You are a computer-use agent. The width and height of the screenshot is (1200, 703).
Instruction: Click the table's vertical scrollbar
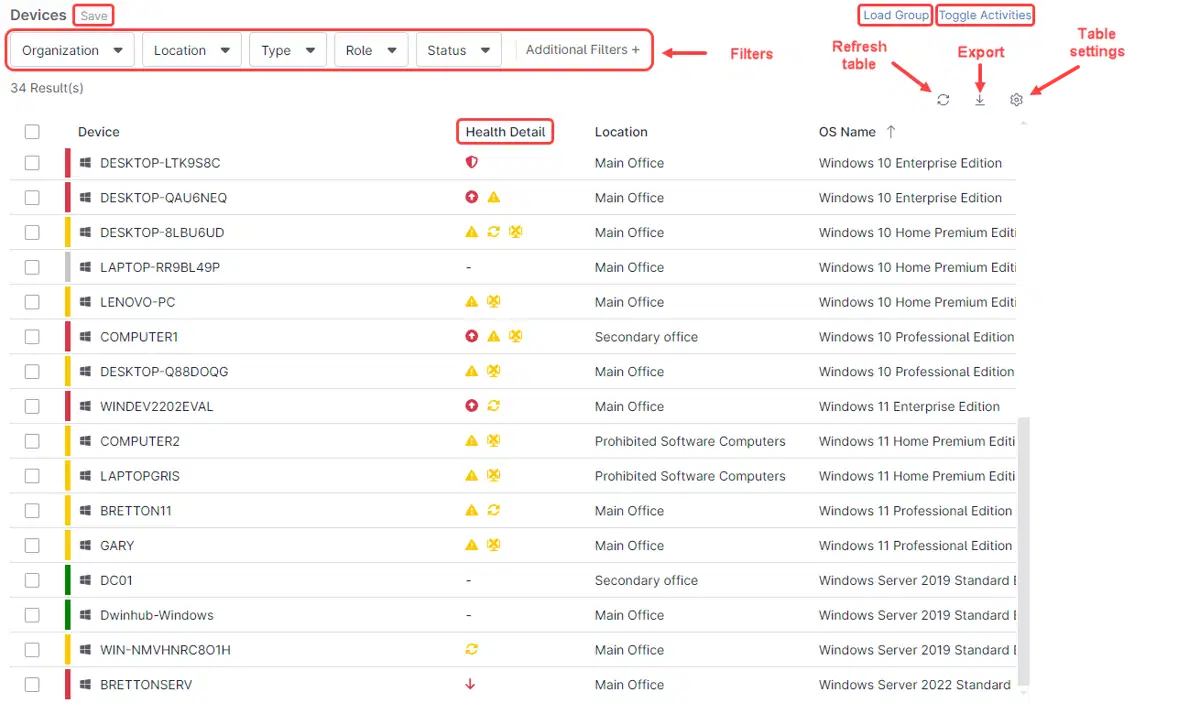click(1024, 554)
